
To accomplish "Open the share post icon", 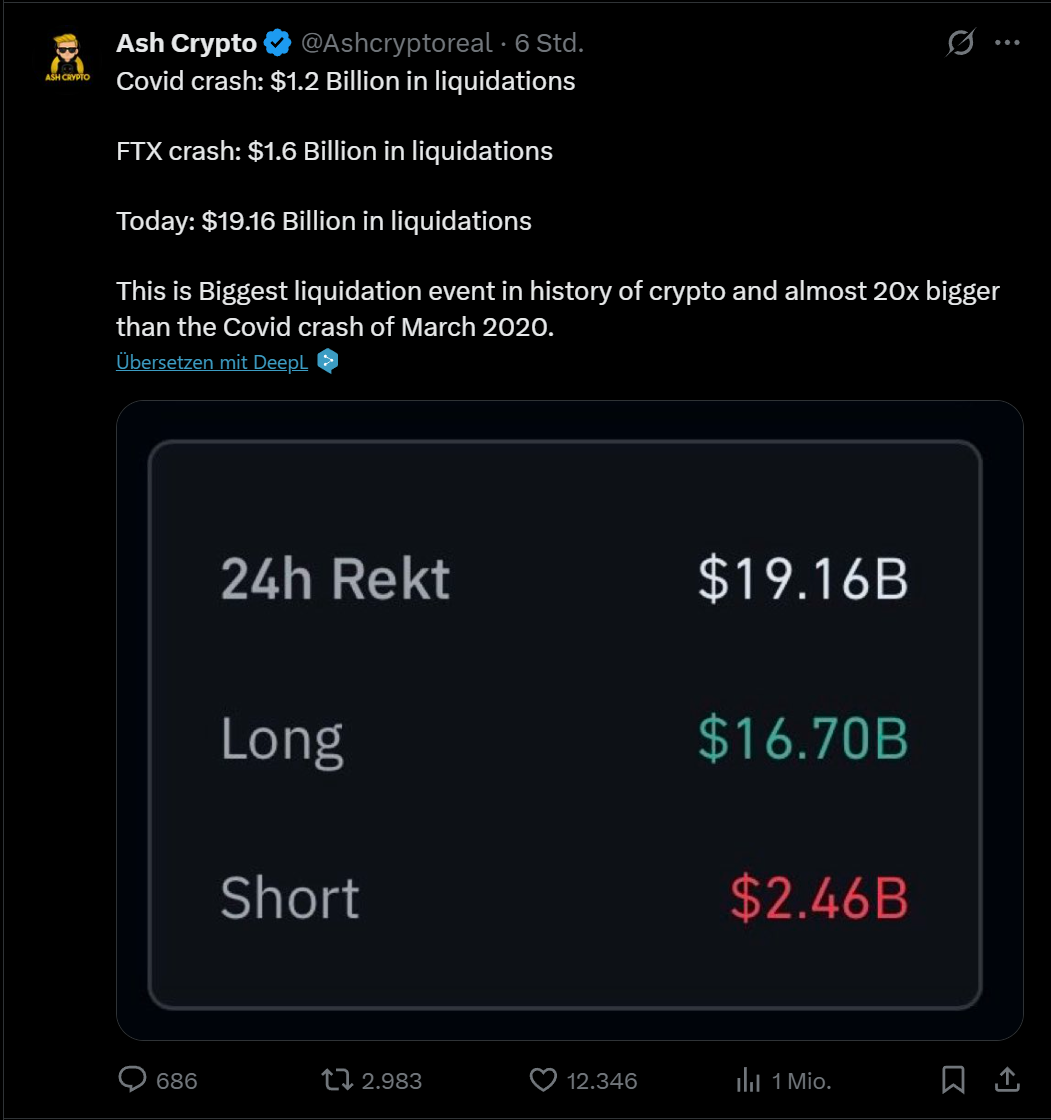I will (1007, 1079).
